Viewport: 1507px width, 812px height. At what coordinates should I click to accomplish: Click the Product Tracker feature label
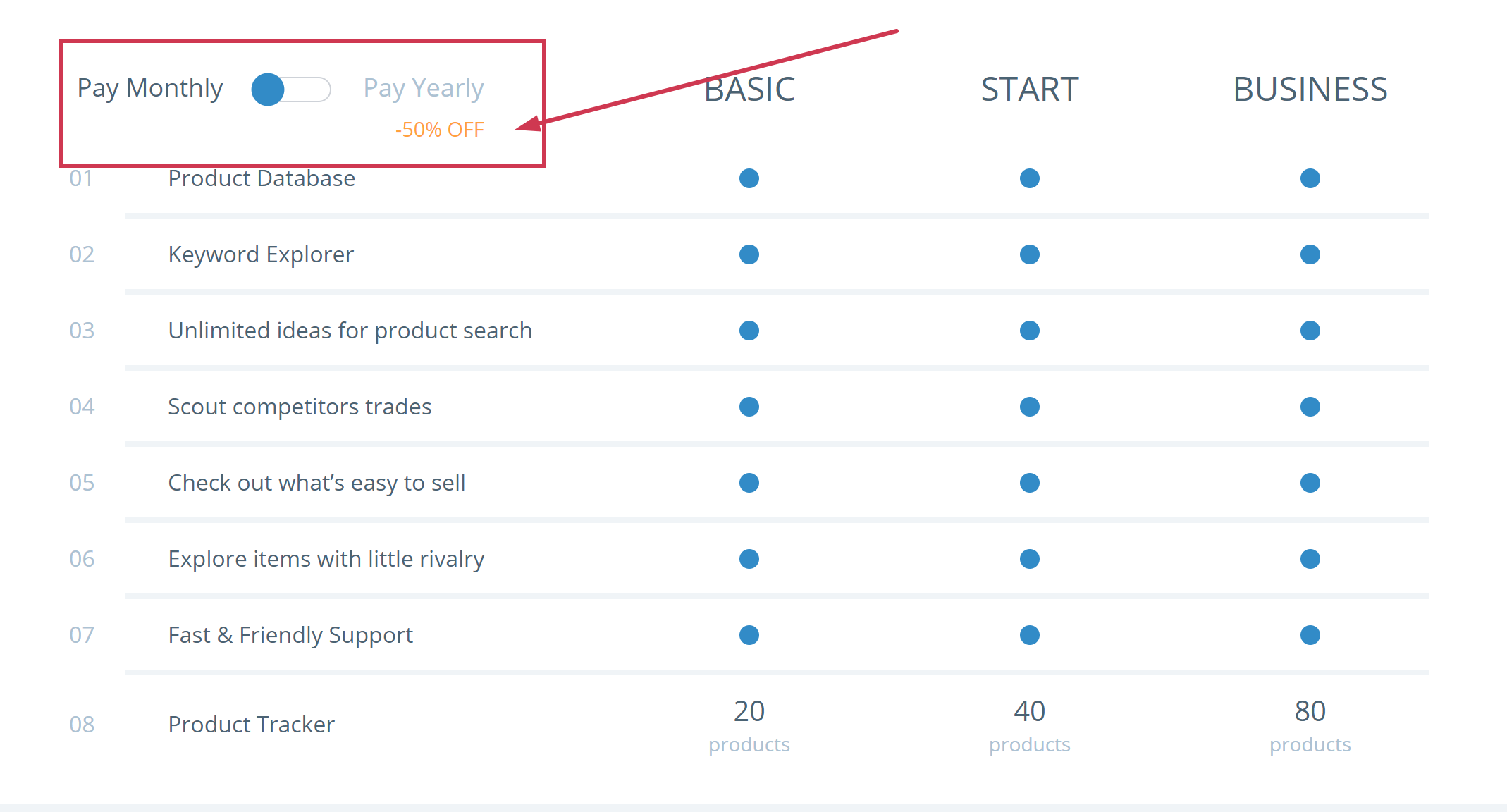point(251,725)
